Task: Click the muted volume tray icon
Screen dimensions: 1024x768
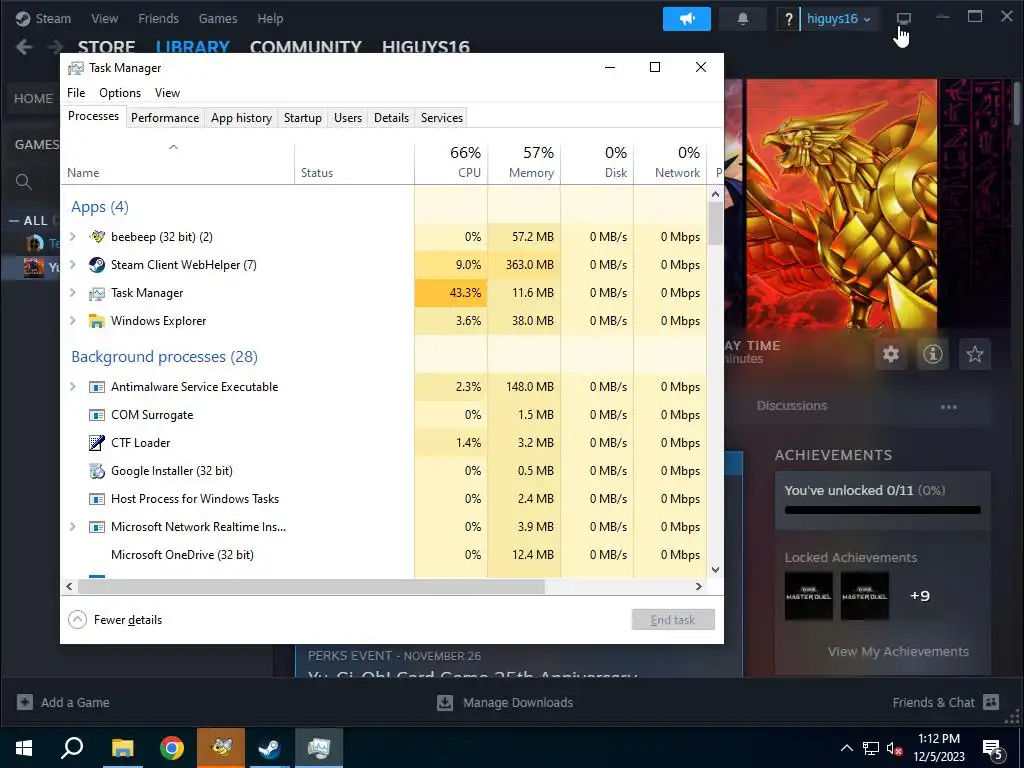Action: pos(894,749)
